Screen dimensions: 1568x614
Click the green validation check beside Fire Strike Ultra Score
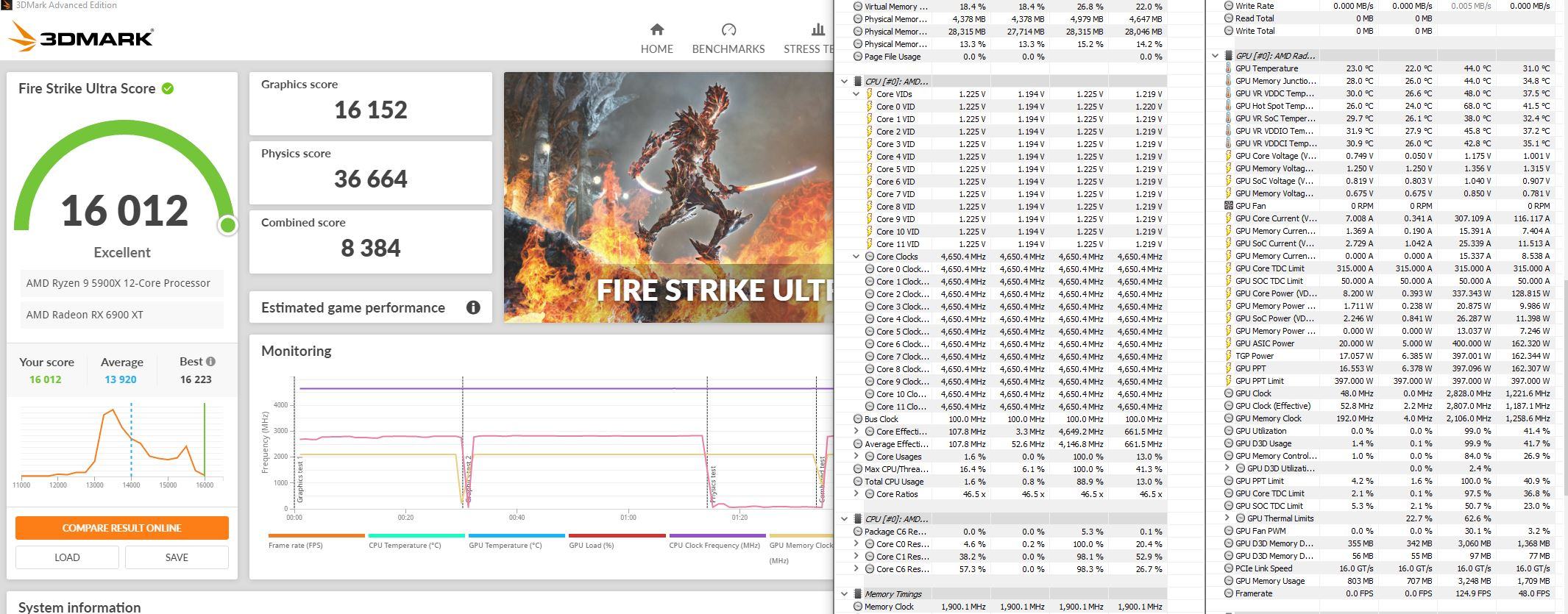[x=168, y=88]
